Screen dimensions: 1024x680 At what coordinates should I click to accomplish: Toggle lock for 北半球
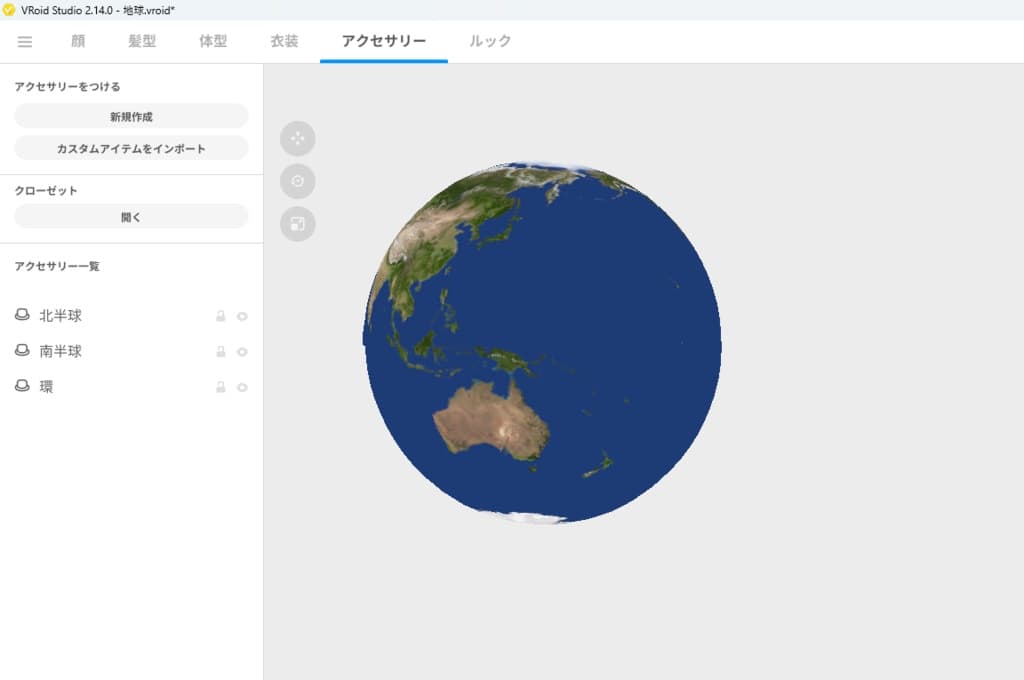pyautogui.click(x=221, y=316)
